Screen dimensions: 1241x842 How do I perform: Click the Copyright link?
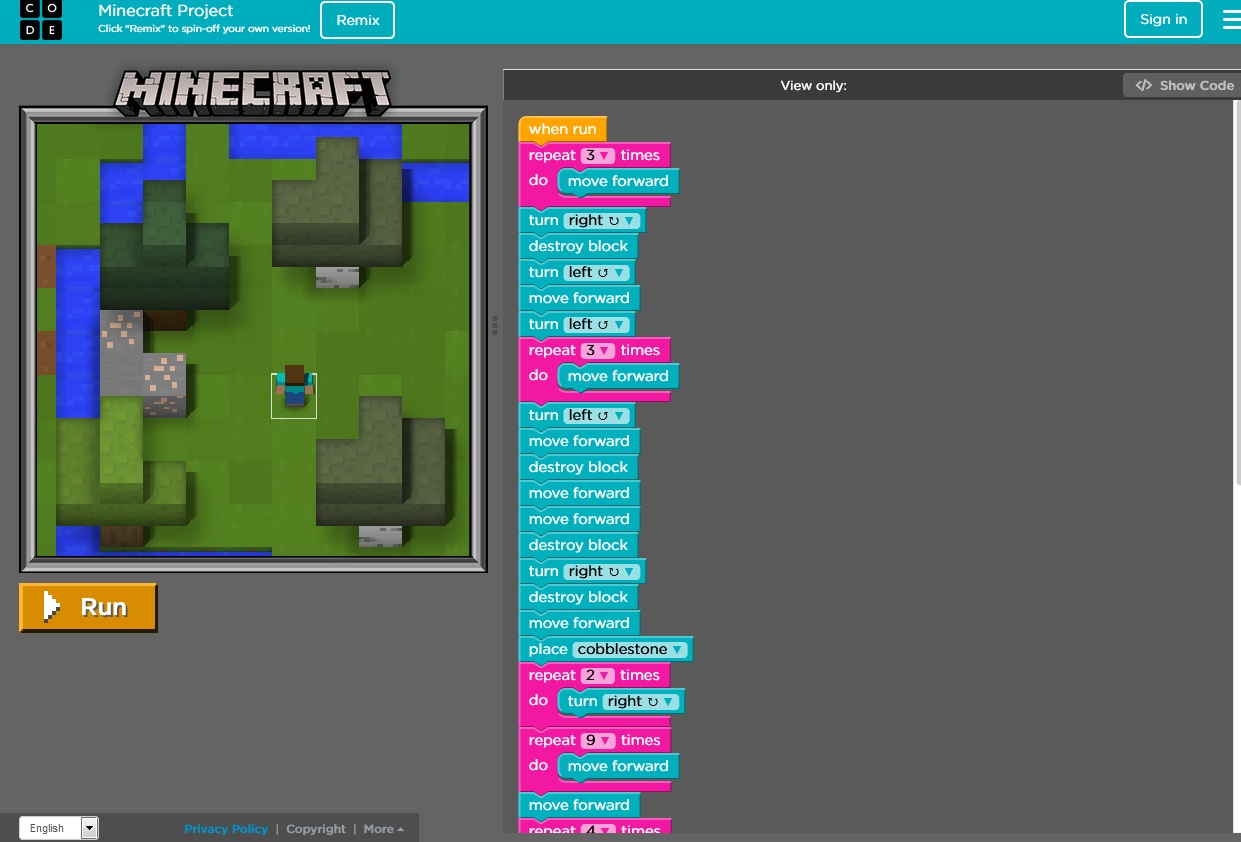pyautogui.click(x=315, y=828)
